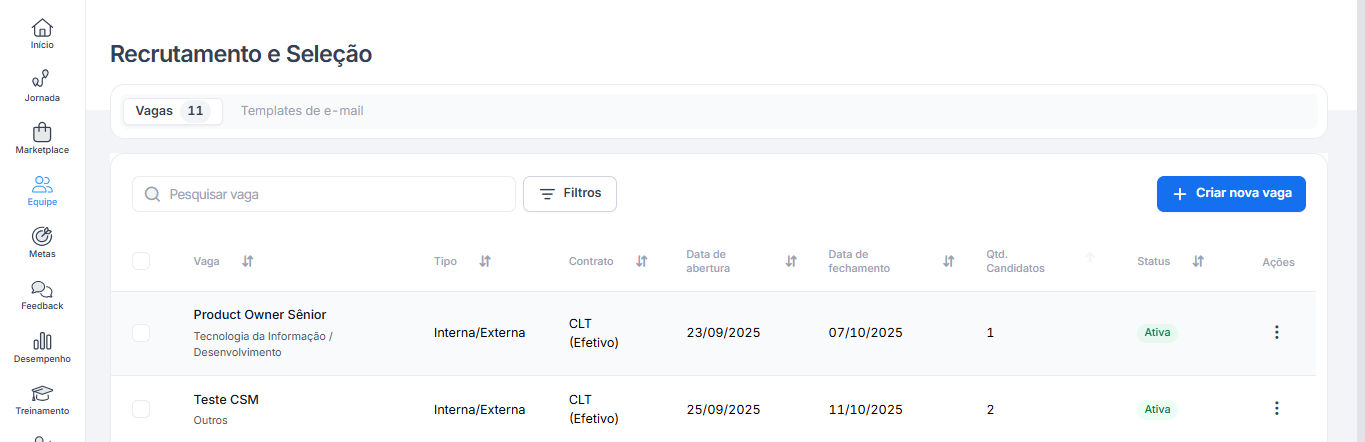Viewport: 1365px width, 442px height.
Task: Sort by Data de abertura column
Action: click(x=791, y=261)
